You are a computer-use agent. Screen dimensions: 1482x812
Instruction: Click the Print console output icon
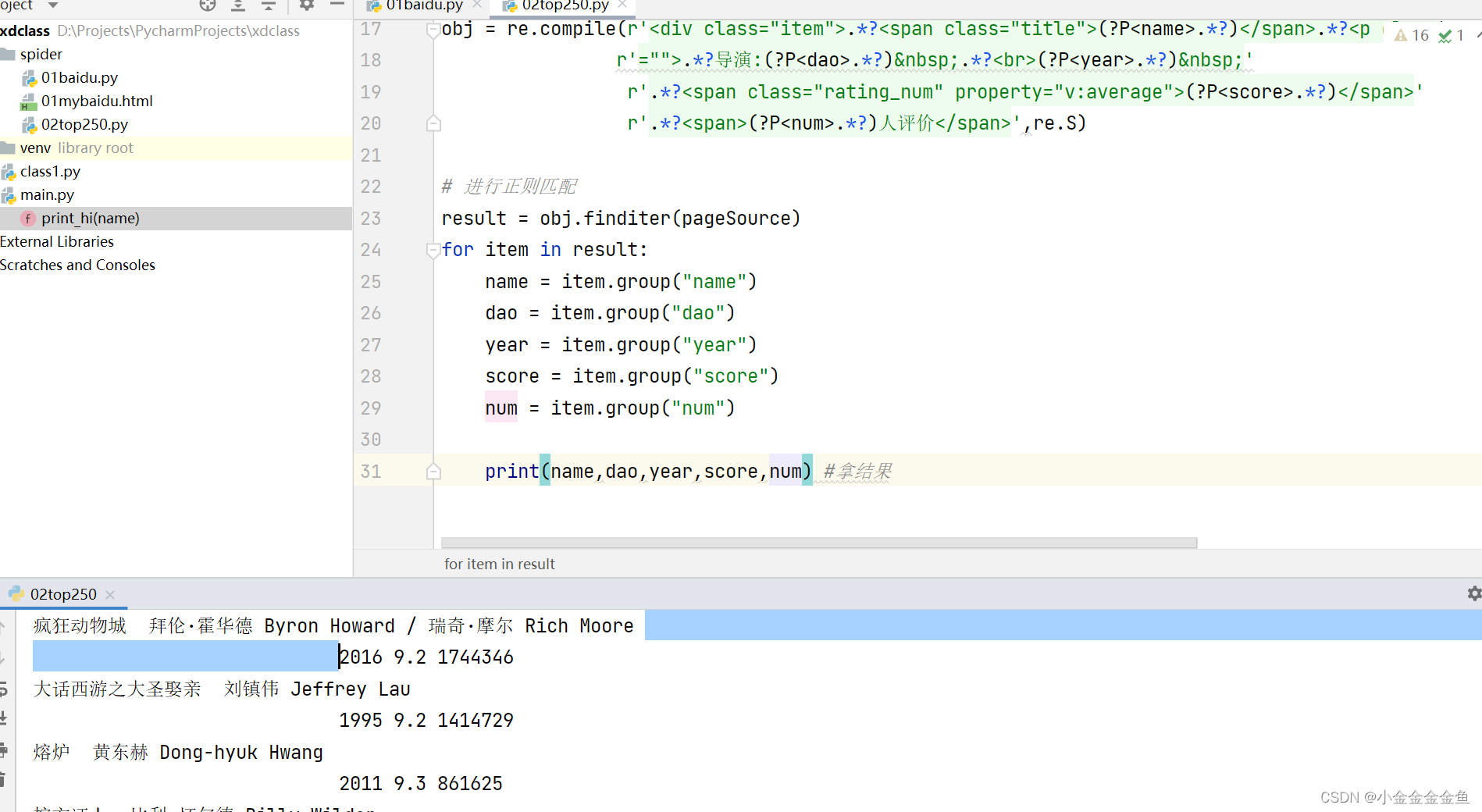(3, 750)
